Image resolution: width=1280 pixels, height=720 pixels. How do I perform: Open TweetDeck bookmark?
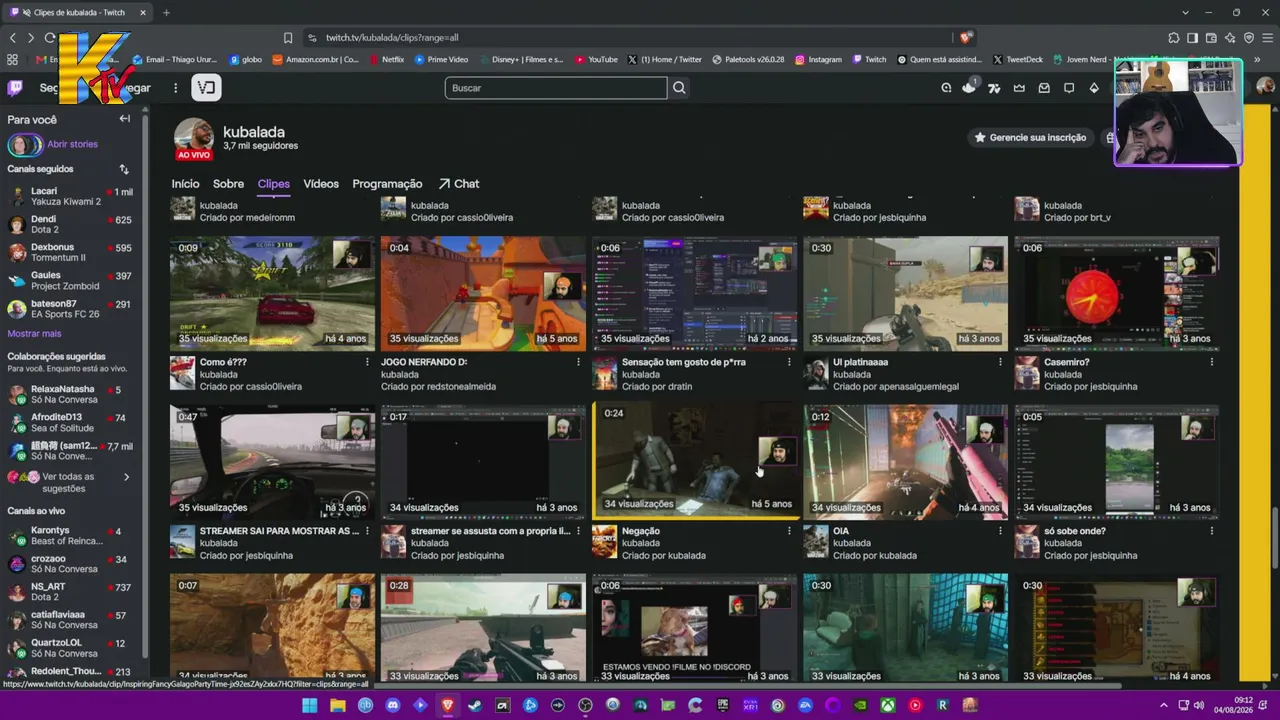pyautogui.click(x=1018, y=59)
